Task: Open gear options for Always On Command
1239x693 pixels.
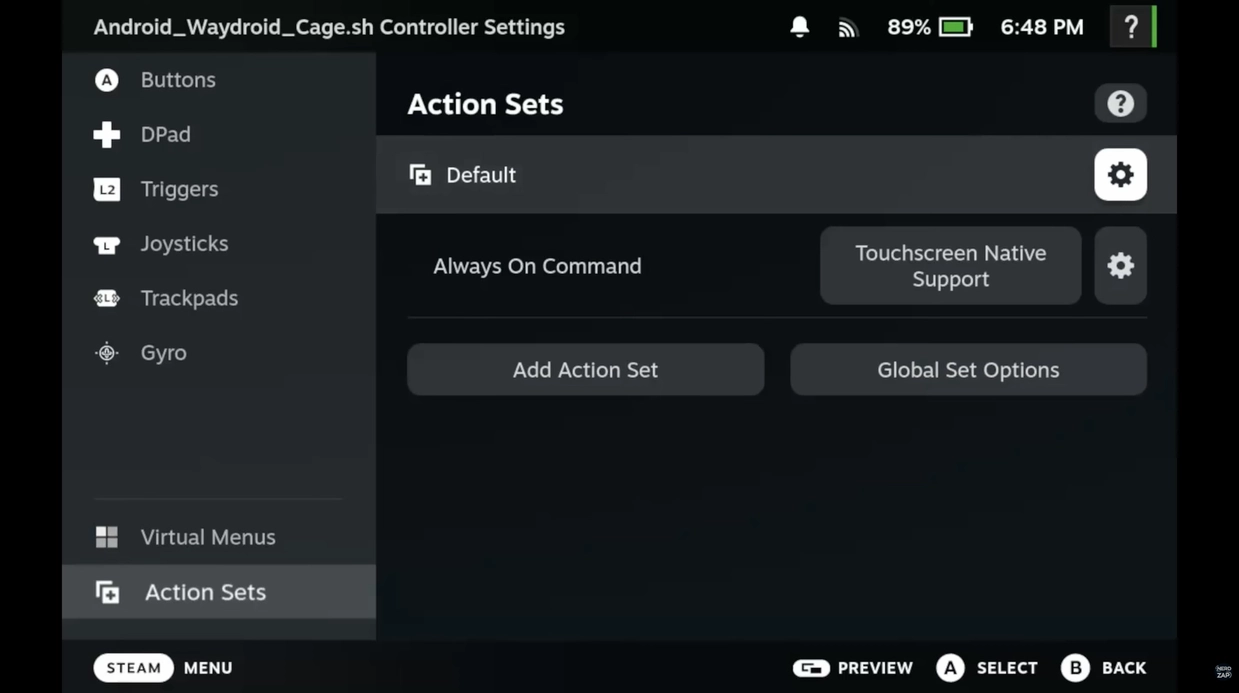Action: [x=1120, y=266]
